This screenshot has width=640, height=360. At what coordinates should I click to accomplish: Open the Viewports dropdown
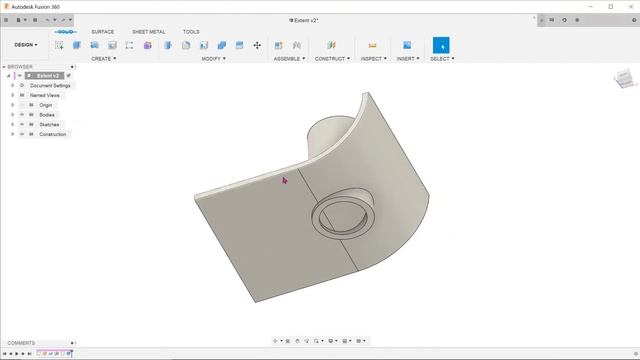(x=360, y=341)
